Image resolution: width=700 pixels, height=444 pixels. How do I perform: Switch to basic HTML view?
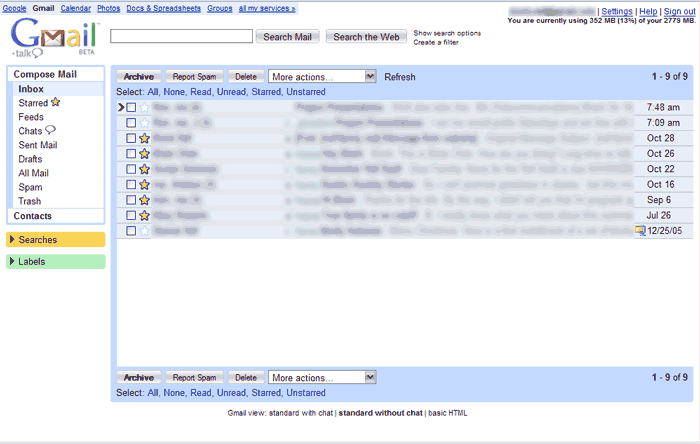(448, 413)
